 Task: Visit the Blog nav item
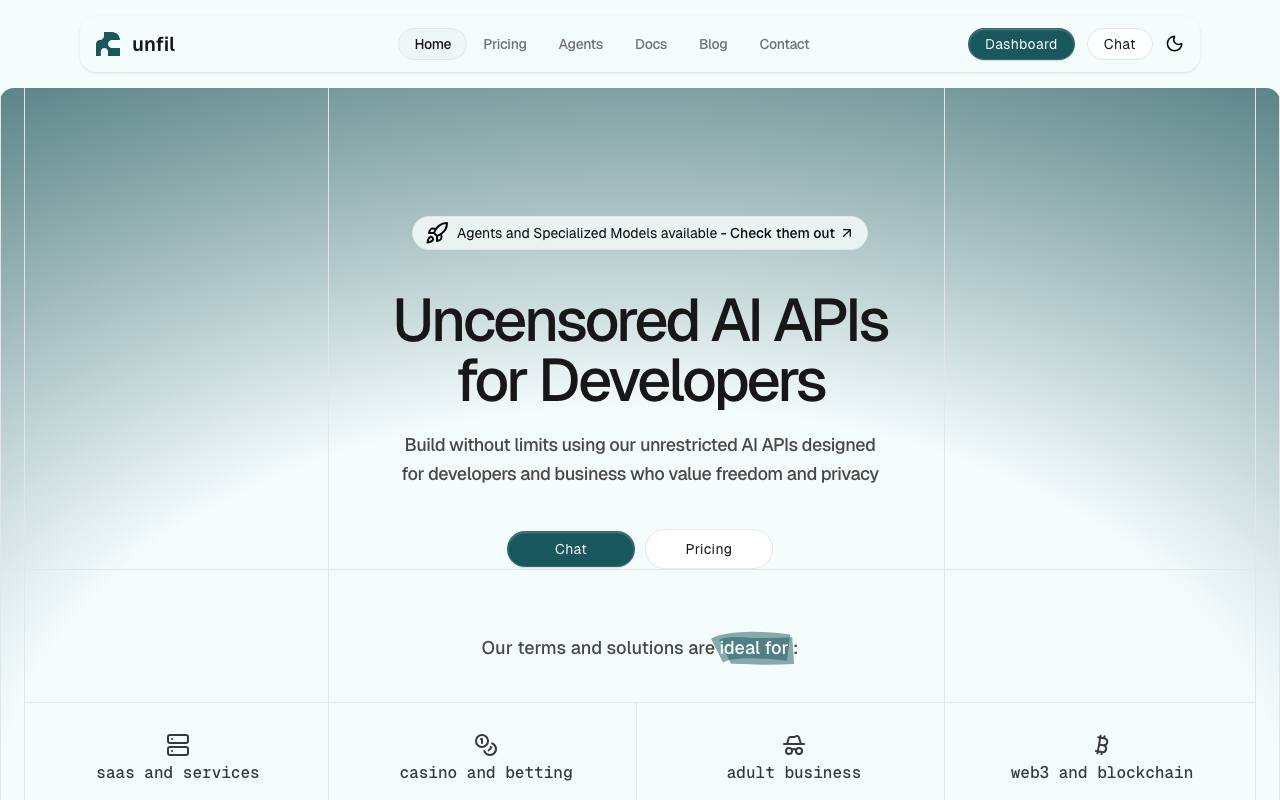coord(713,44)
